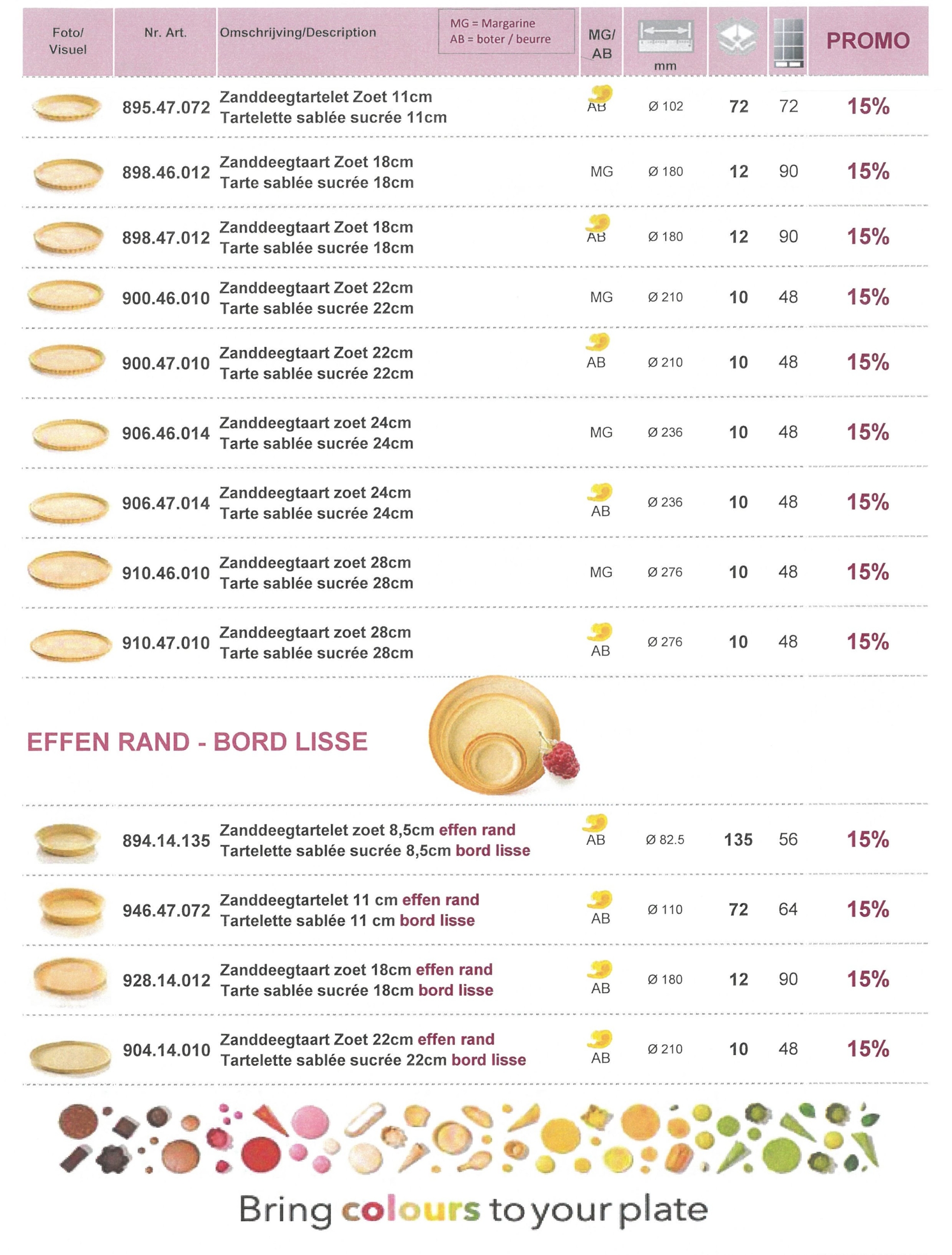Select article number 898.46.012

point(166,173)
